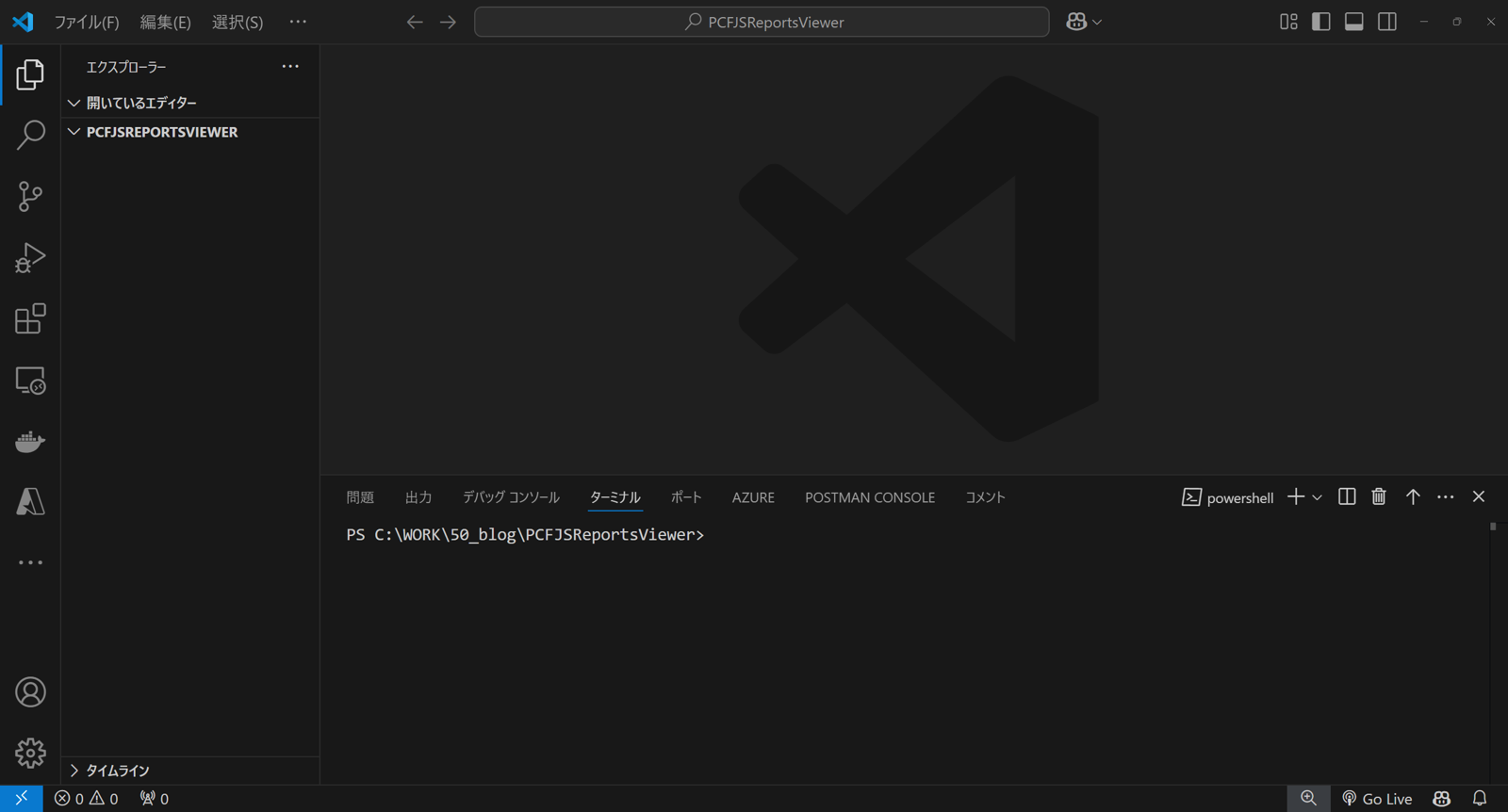Open the 編集(E) menu
This screenshot has width=1508, height=812.
point(166,22)
